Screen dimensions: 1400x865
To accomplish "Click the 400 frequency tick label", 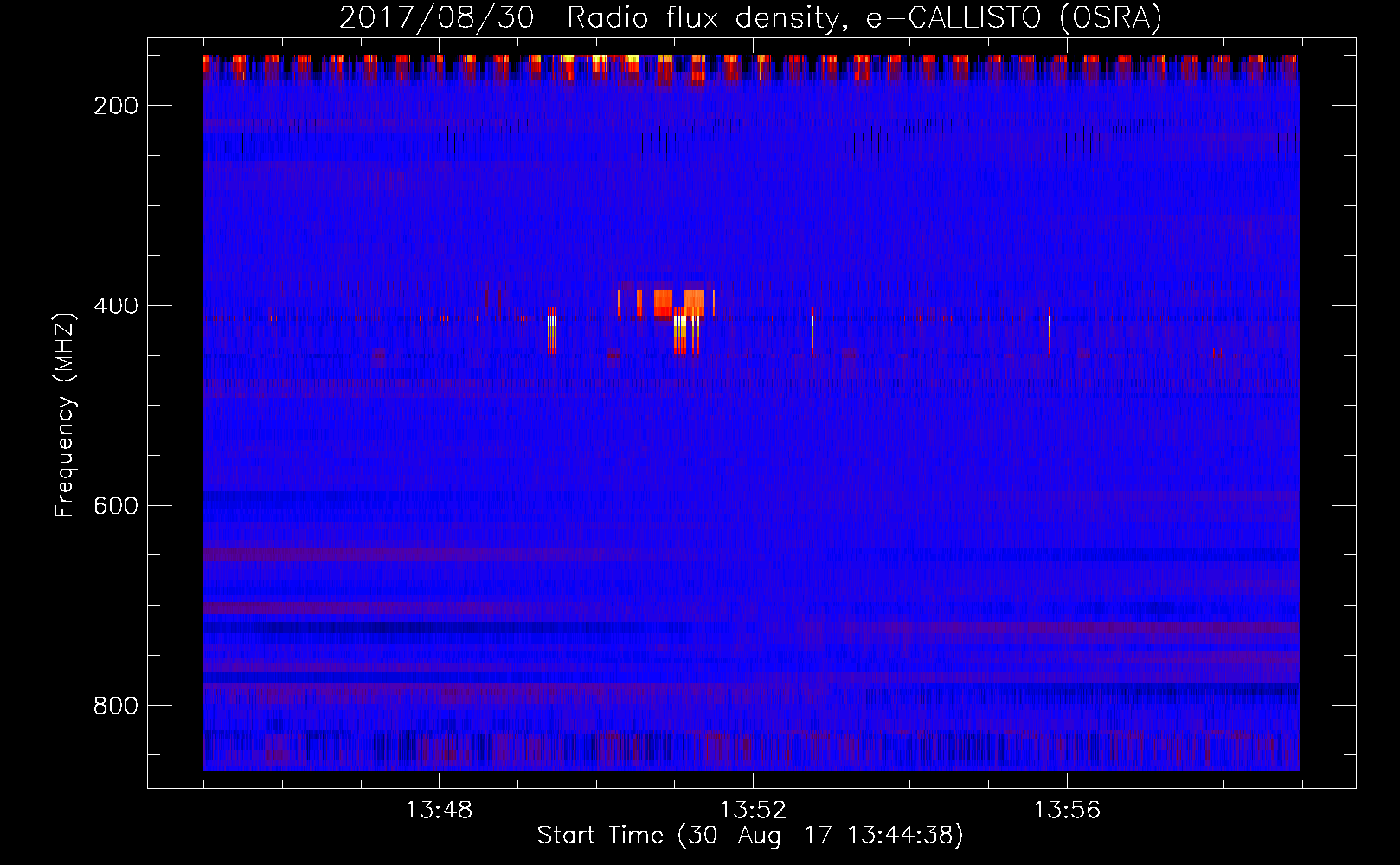I will [116, 306].
